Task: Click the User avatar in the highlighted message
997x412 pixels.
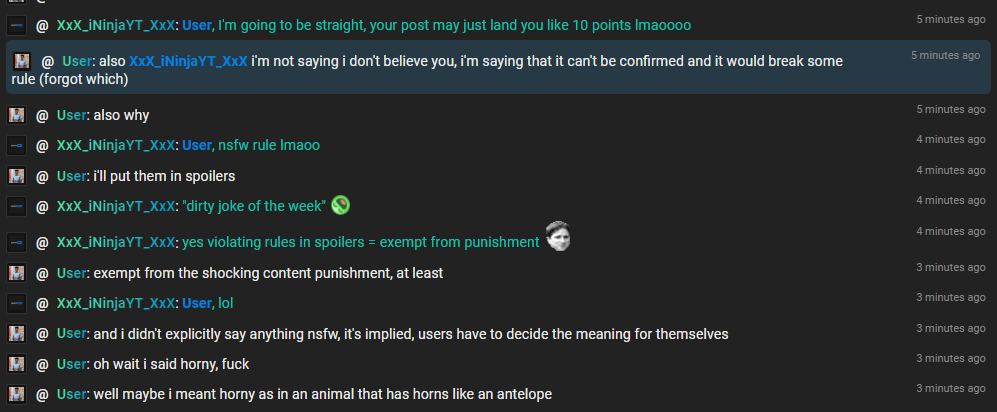Action: (x=22, y=62)
